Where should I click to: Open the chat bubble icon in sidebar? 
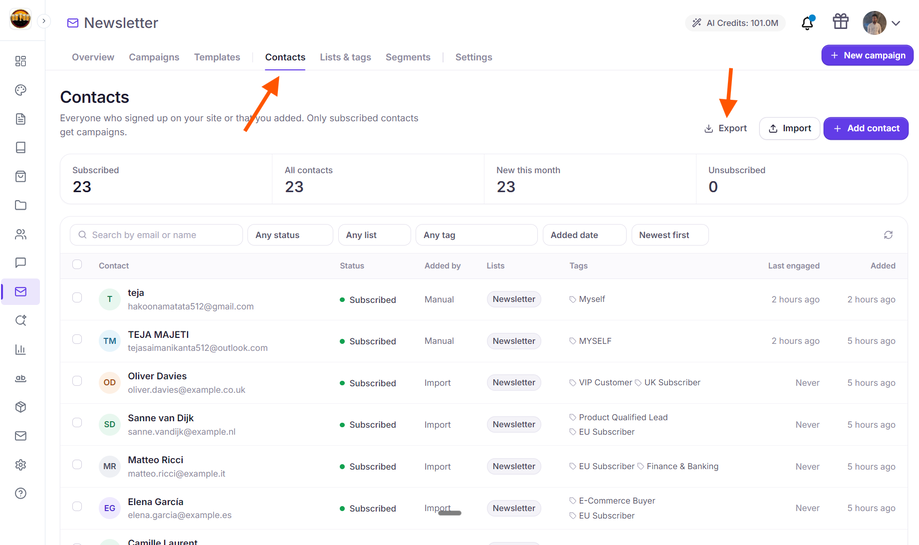pyautogui.click(x=21, y=263)
